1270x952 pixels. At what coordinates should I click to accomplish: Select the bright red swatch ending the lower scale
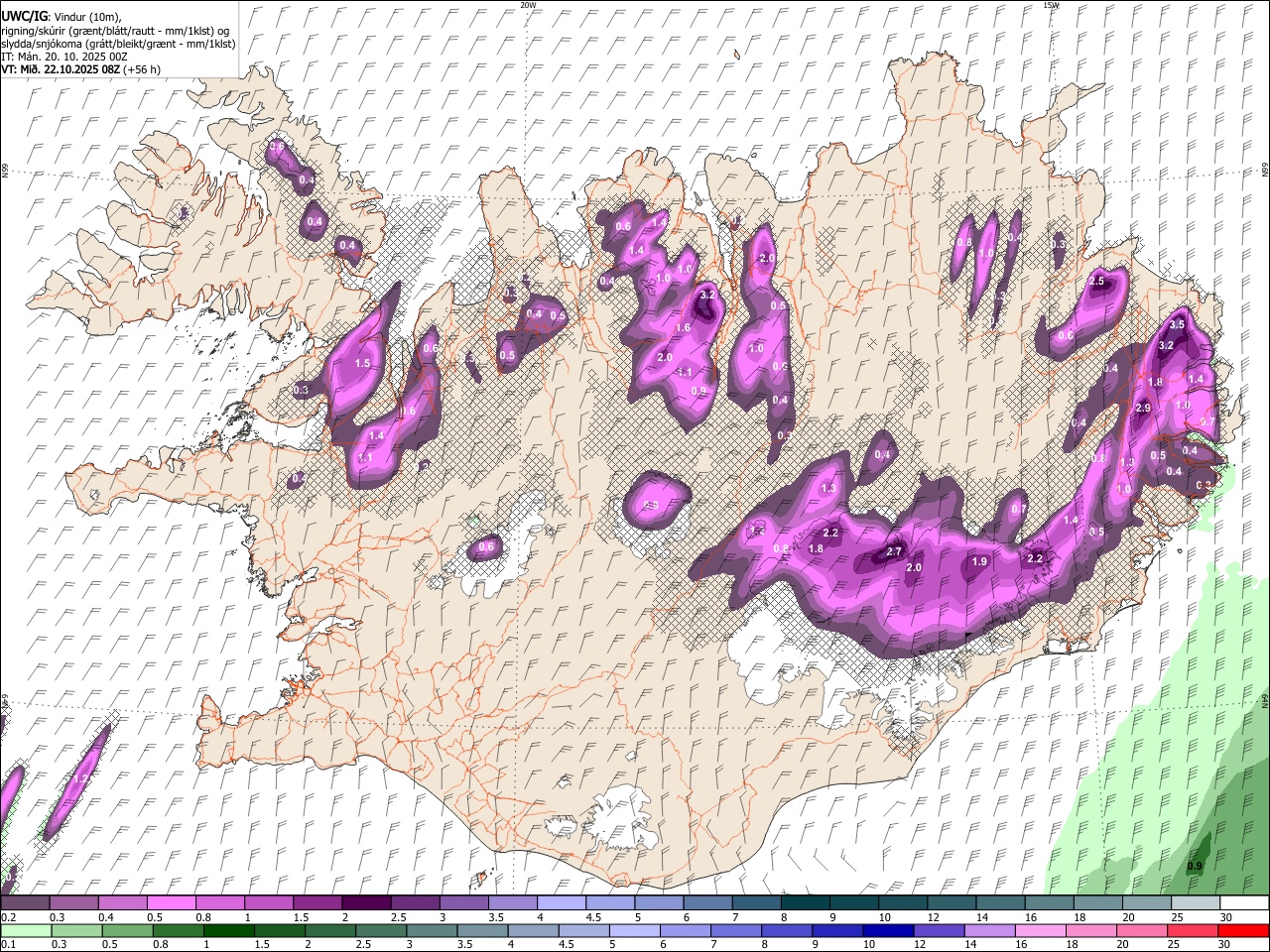(x=1242, y=930)
